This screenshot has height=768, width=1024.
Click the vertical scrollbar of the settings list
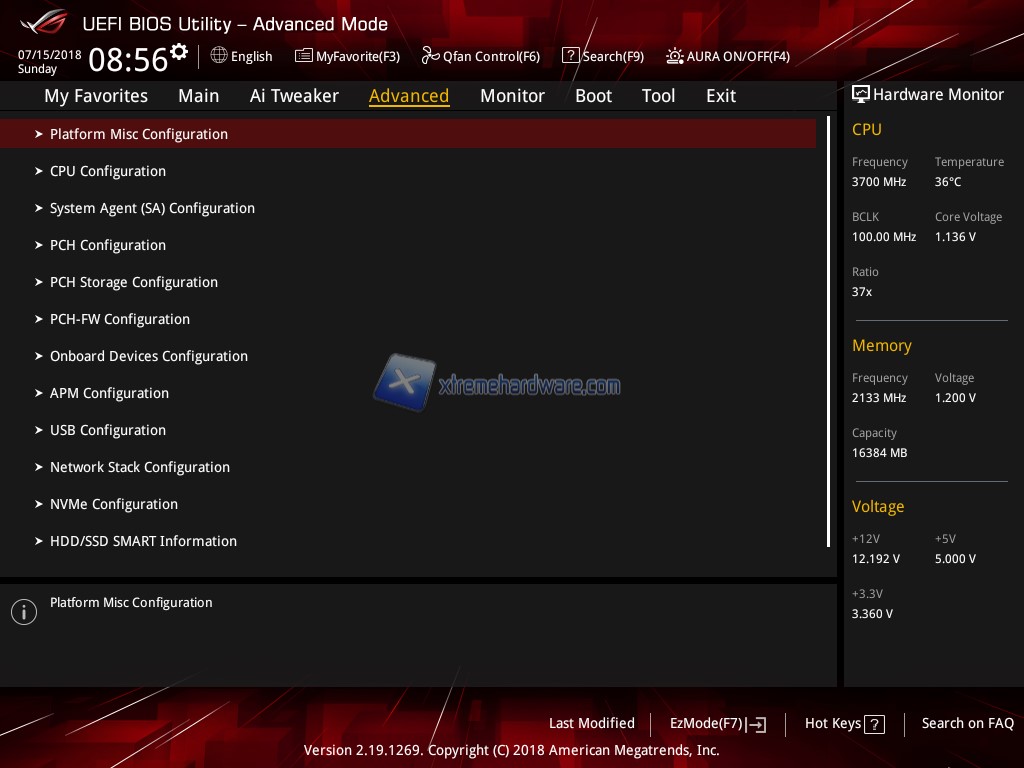[x=828, y=330]
